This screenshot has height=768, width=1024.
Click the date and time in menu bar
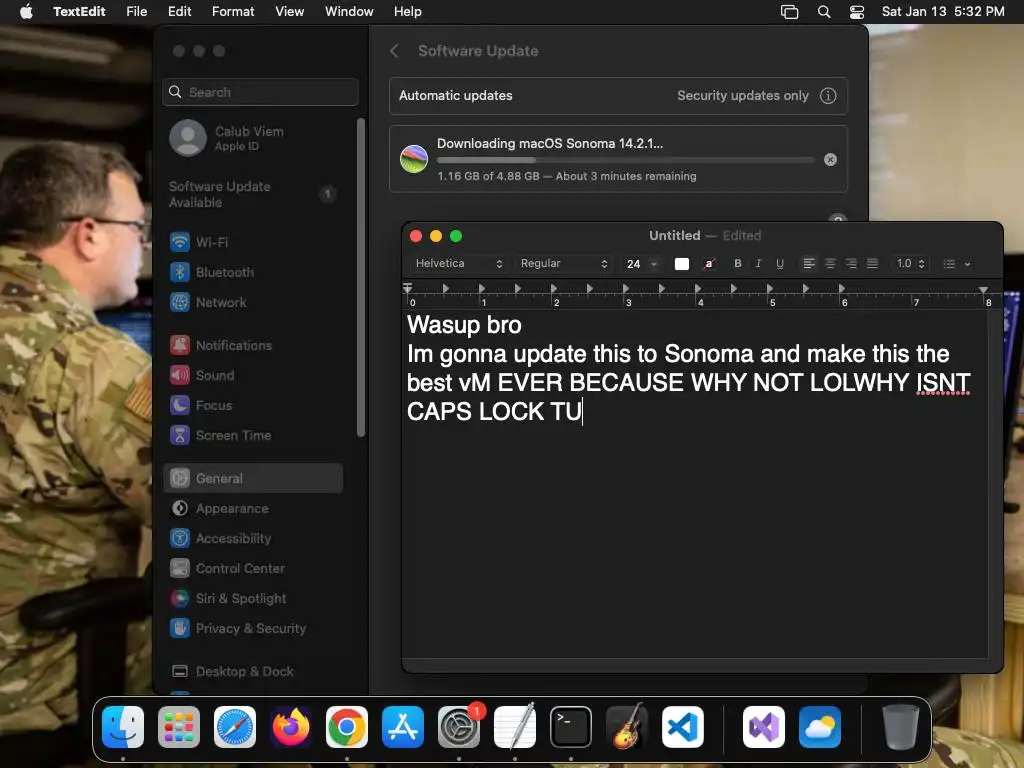point(943,11)
